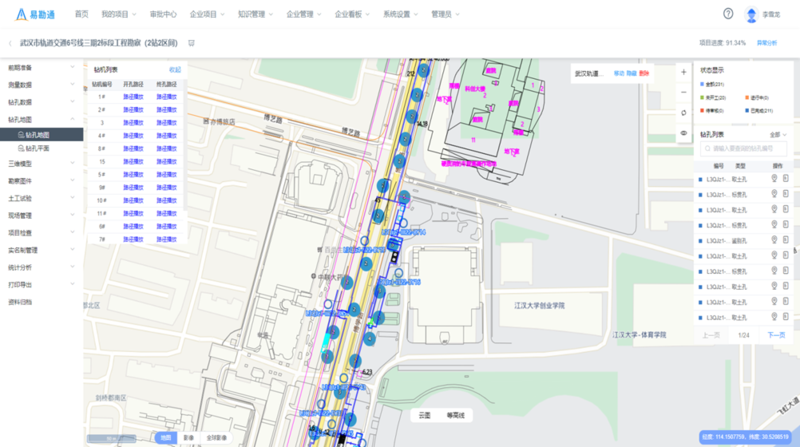
Task: Click 移动 in the map overlay panel
Action: pyautogui.click(x=619, y=73)
